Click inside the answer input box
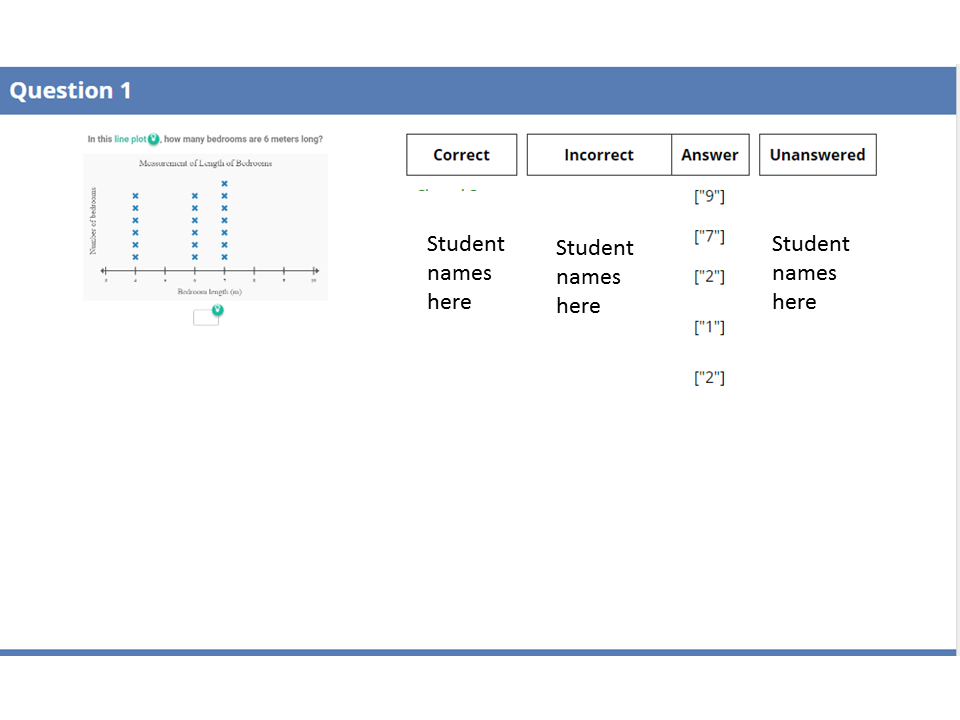 click(x=204, y=318)
